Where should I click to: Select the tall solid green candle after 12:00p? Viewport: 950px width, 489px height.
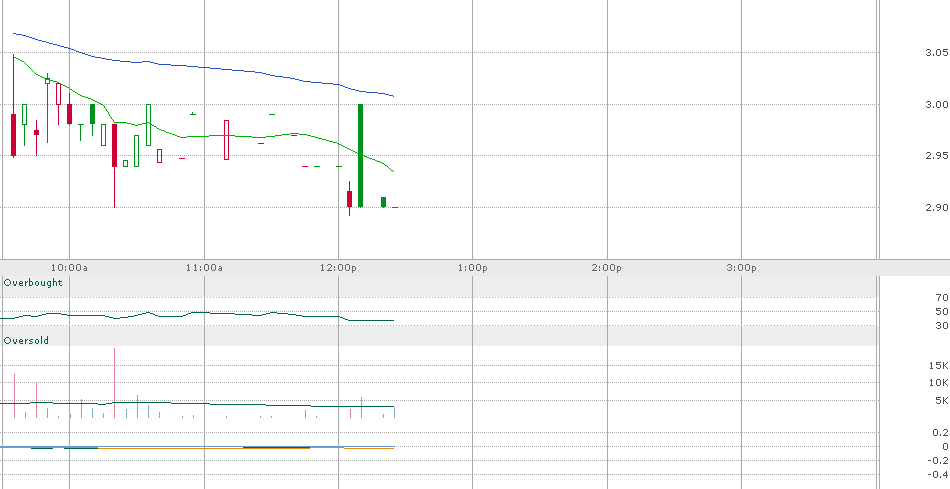tap(360, 156)
